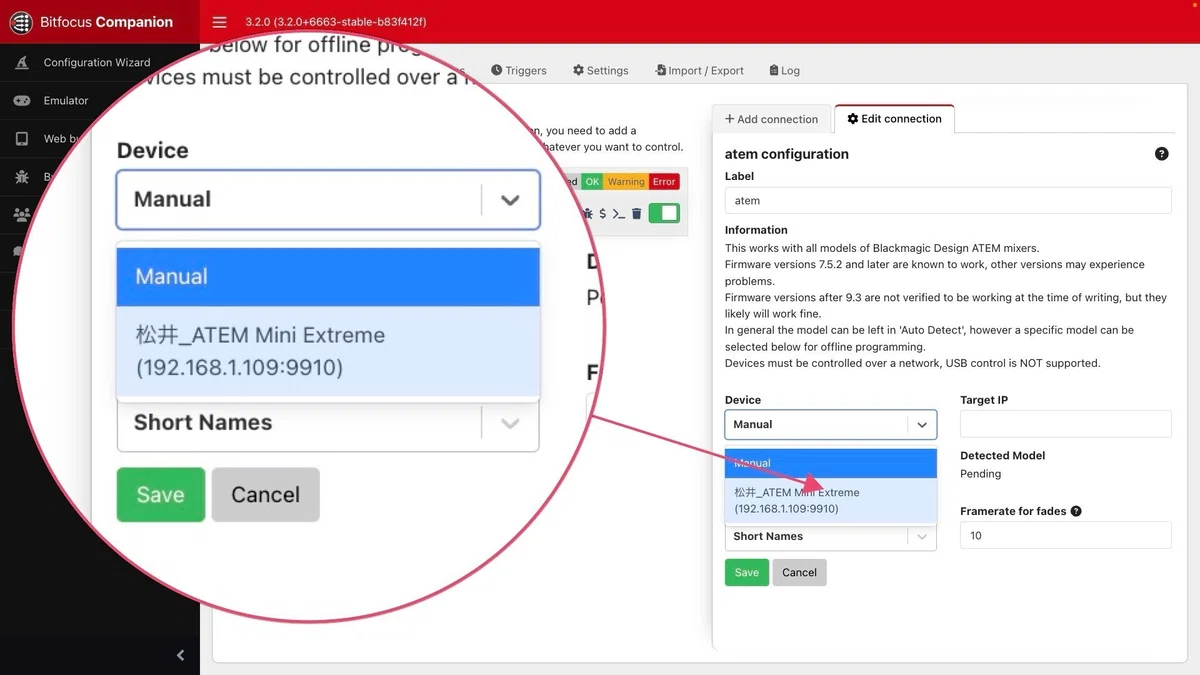Click the small Cancel button beside small Save
This screenshot has height=675, width=1200.
[799, 573]
